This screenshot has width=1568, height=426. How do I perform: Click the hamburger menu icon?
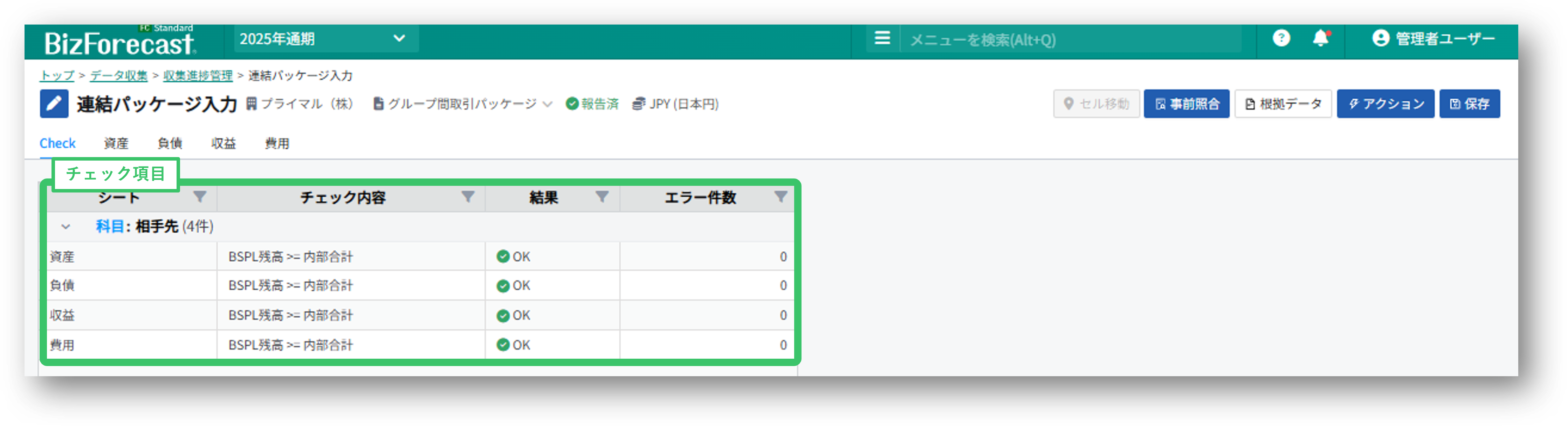point(882,39)
